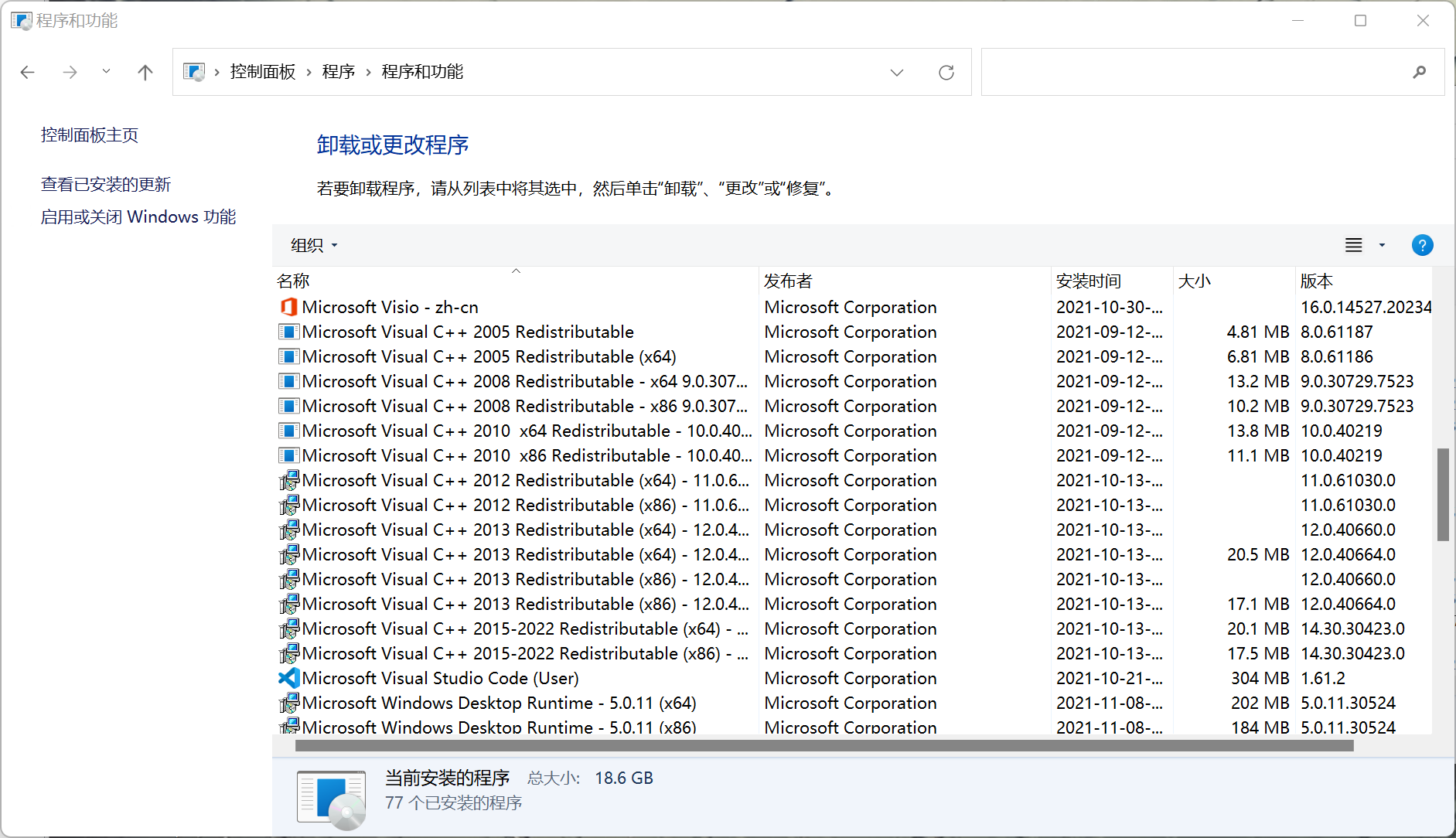Screen dimensions: 1456x838
Task: Select 程序和功能 breadcrumb
Action: click(x=422, y=72)
